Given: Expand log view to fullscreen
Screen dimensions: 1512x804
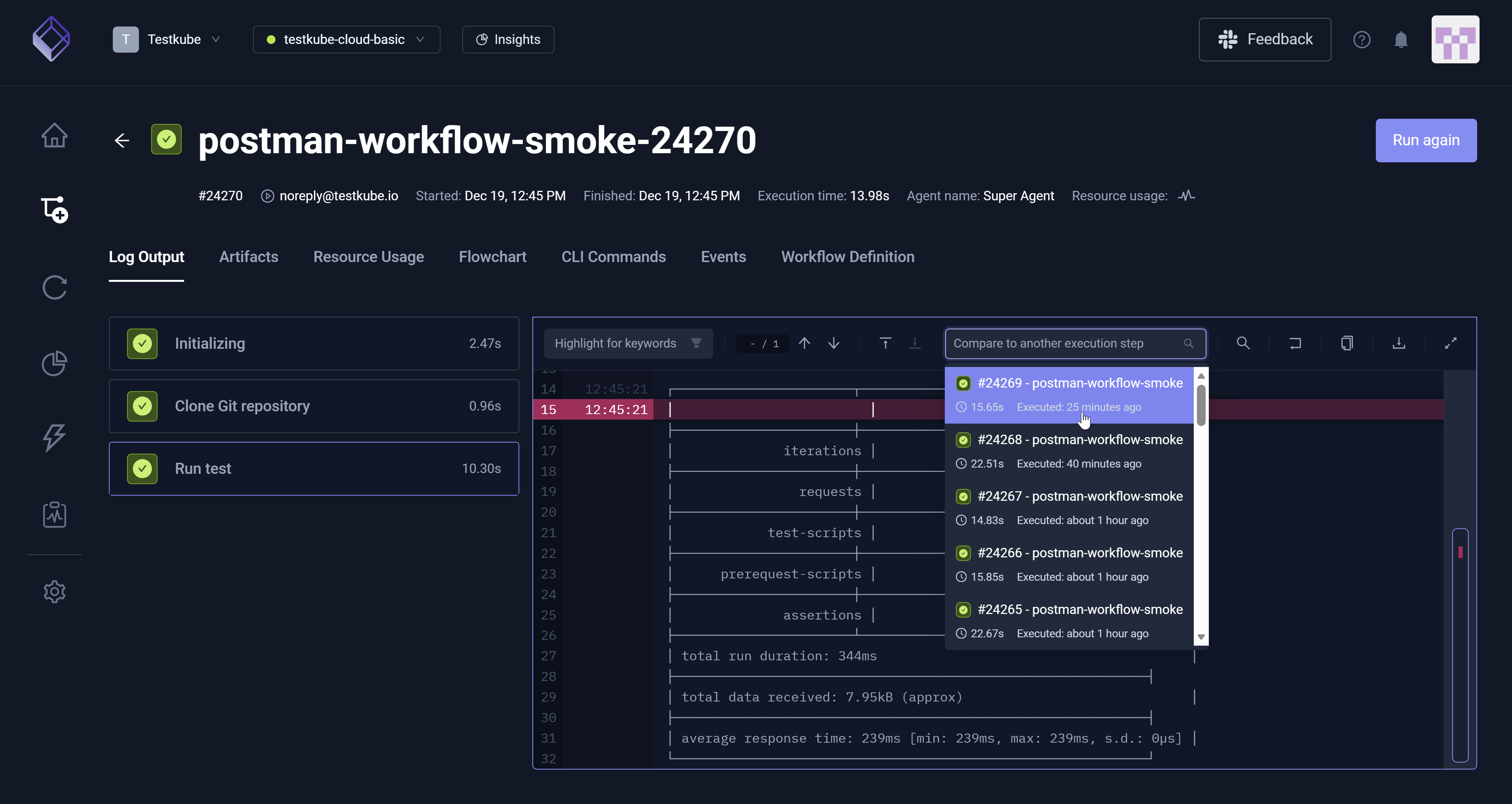Looking at the screenshot, I should [x=1450, y=343].
